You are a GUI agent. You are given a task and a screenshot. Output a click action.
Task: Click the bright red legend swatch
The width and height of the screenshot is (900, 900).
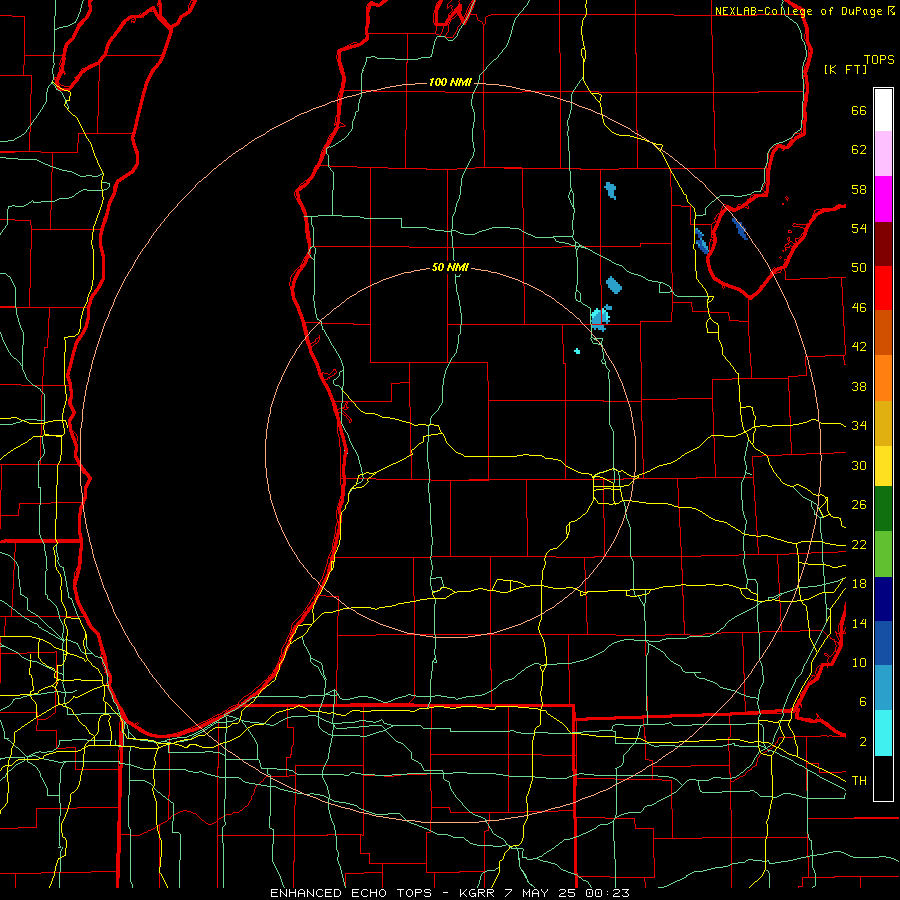point(883,288)
